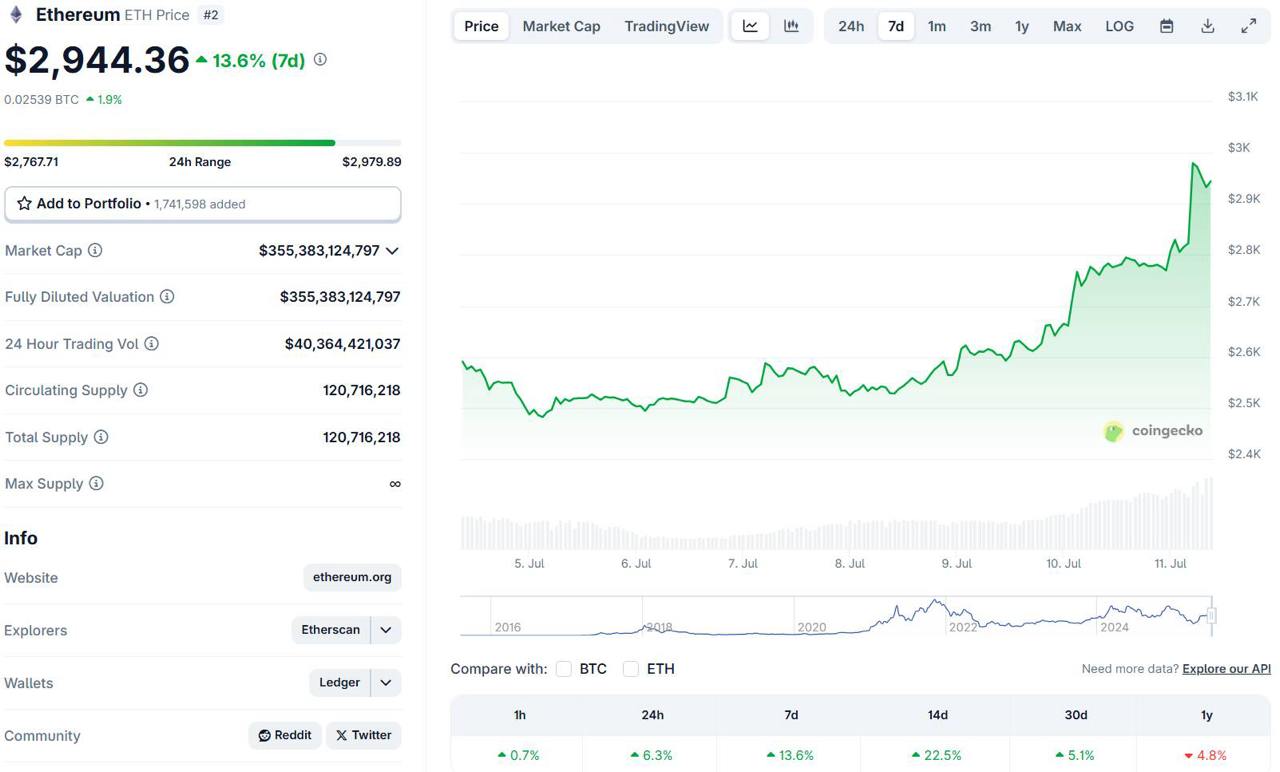The image size is (1280, 772).
Task: Click the Reddit icon in Community
Action: [x=264, y=735]
